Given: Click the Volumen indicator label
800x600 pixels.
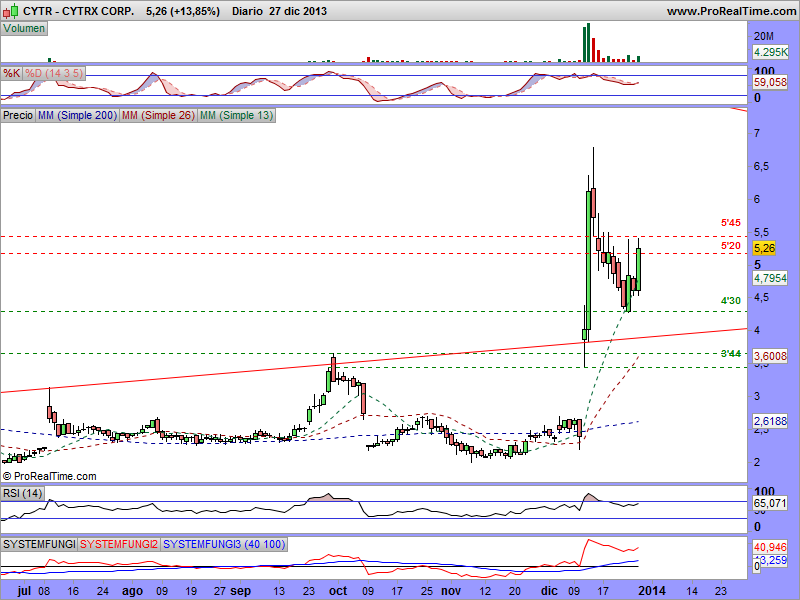Looking at the screenshot, I should click(x=24, y=29).
